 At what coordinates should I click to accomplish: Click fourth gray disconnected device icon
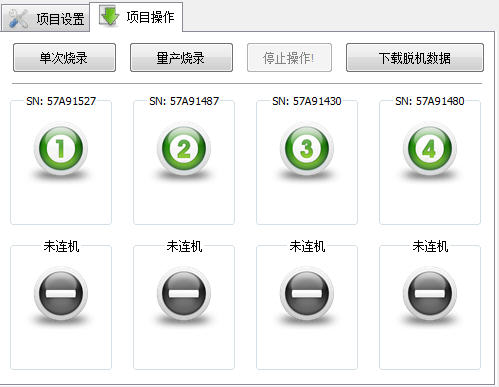(430, 293)
